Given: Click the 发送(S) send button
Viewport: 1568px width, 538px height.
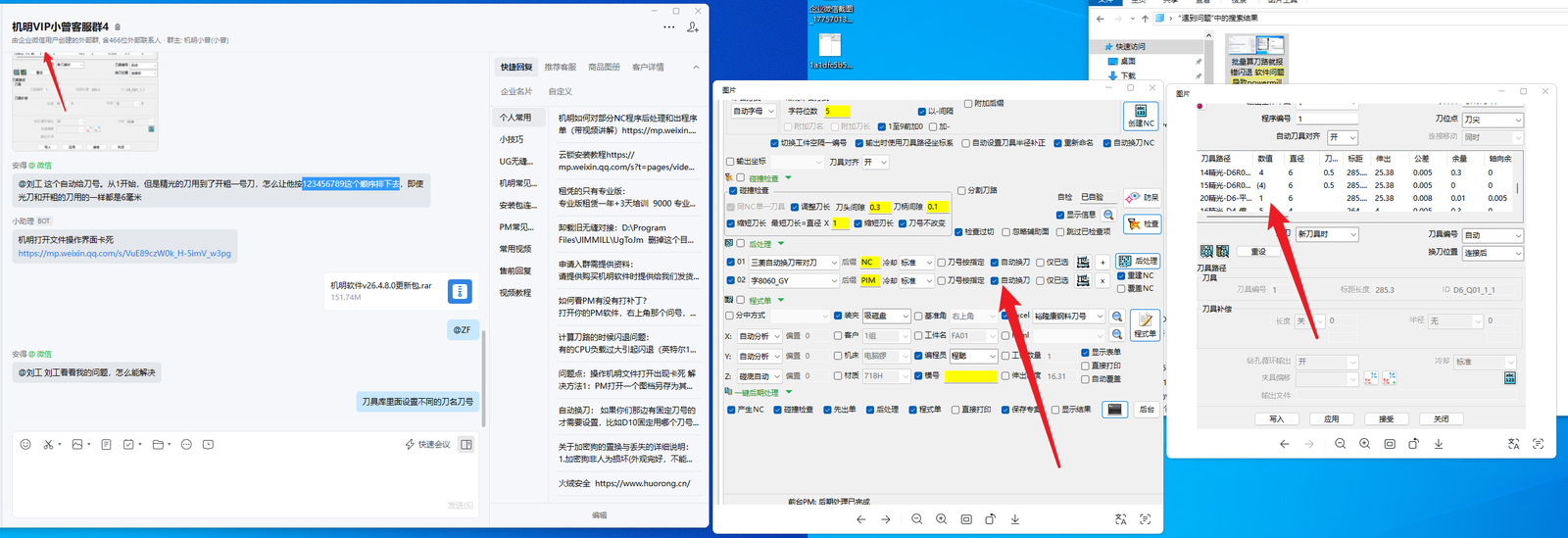Looking at the screenshot, I should (x=461, y=506).
